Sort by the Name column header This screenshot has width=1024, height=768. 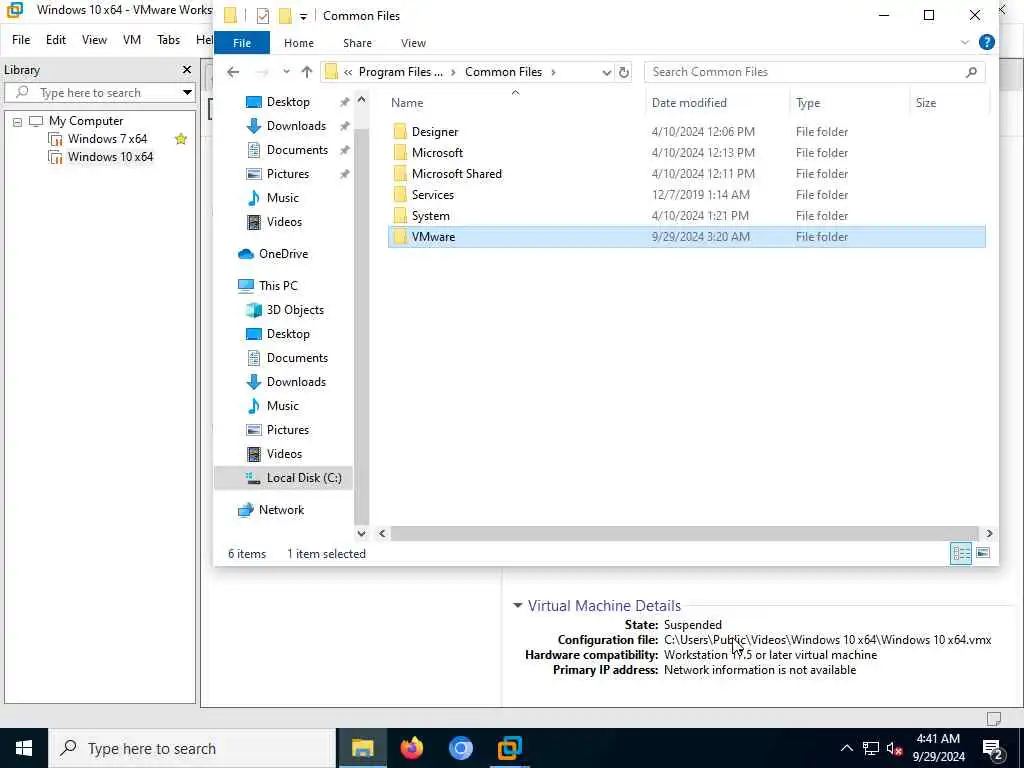[x=516, y=103]
